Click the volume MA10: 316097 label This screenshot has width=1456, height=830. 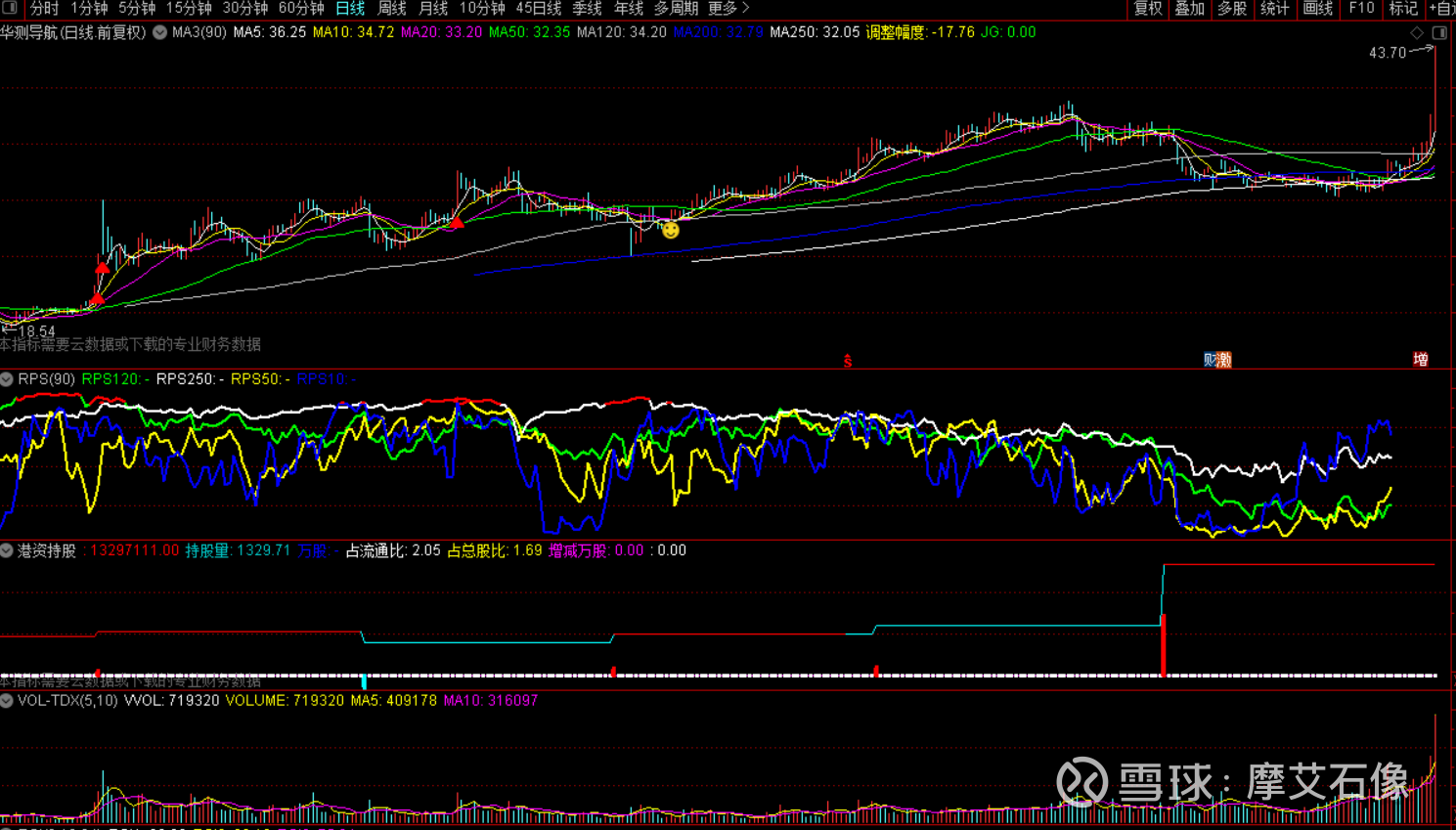tap(491, 701)
